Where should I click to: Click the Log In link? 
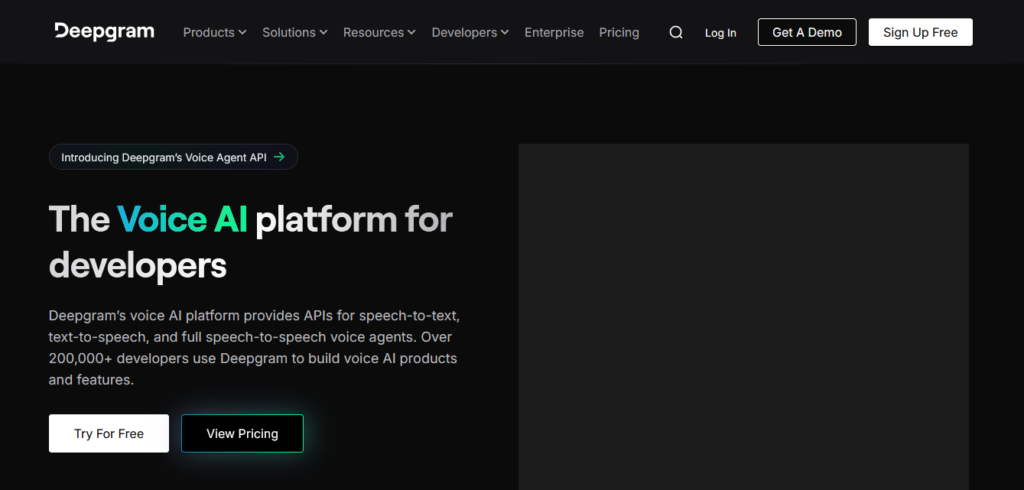point(720,33)
